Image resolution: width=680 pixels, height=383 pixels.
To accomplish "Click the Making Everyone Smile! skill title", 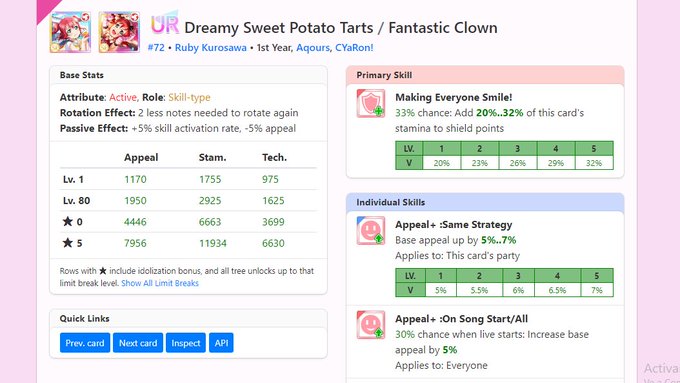I will click(454, 97).
